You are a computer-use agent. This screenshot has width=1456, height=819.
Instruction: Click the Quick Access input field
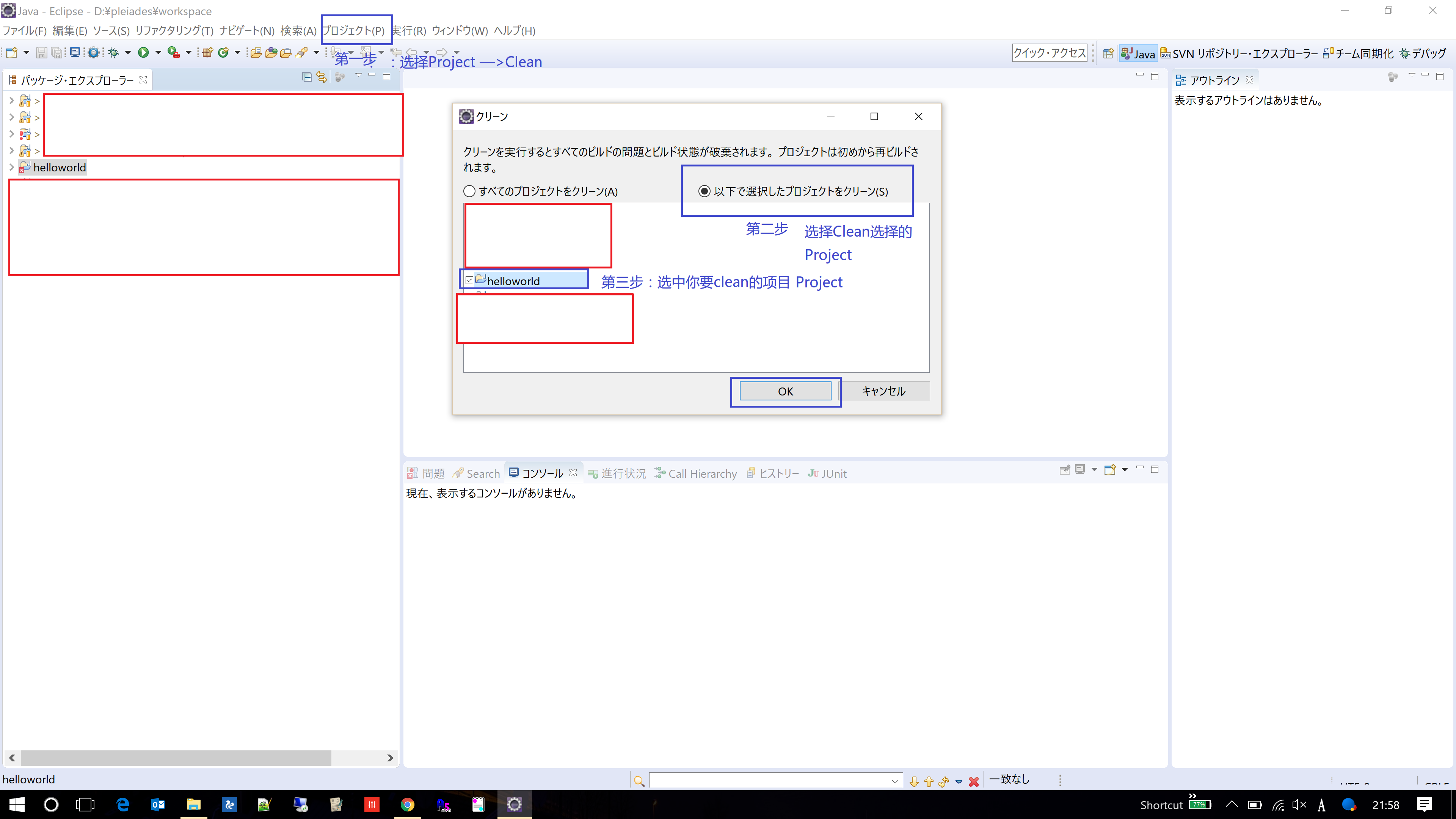1050,53
